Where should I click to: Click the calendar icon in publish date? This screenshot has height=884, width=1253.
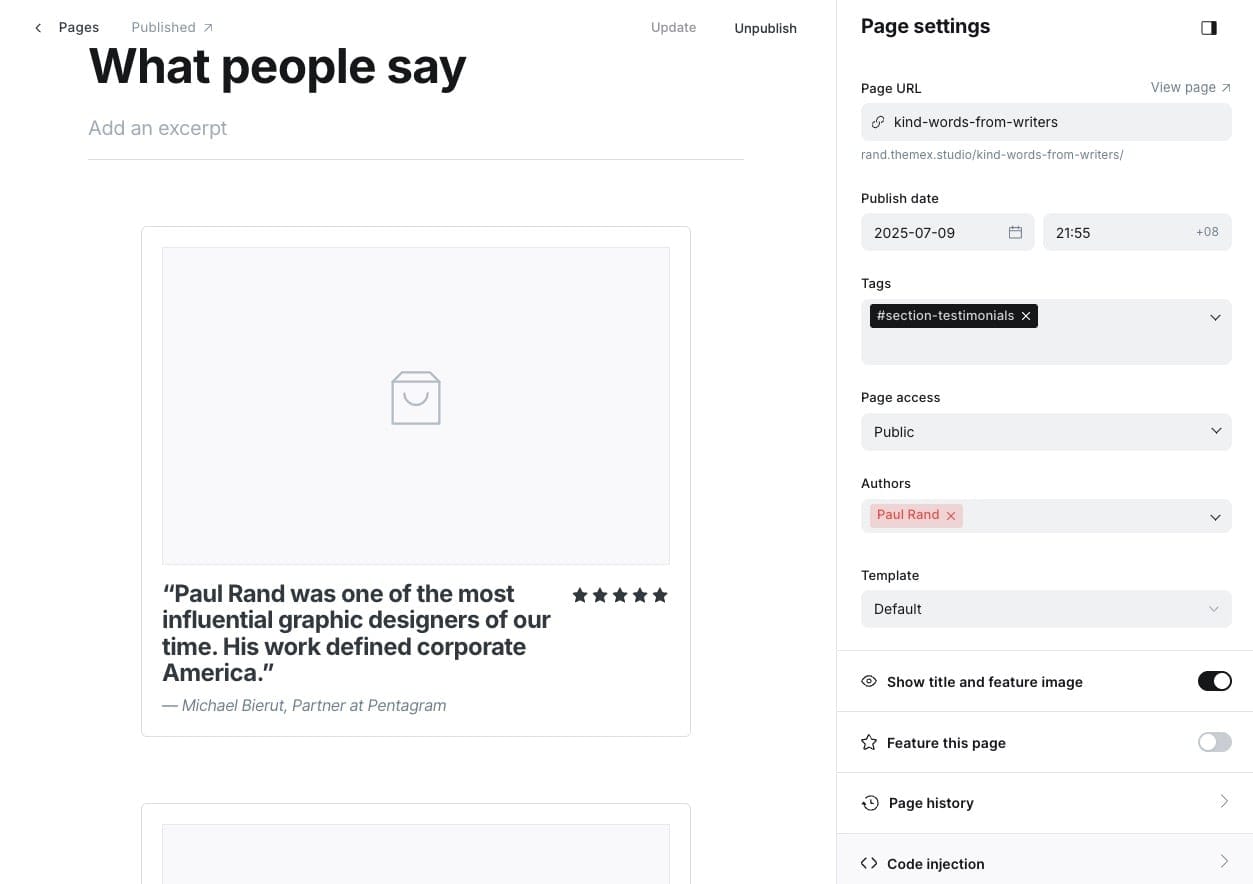(1015, 232)
